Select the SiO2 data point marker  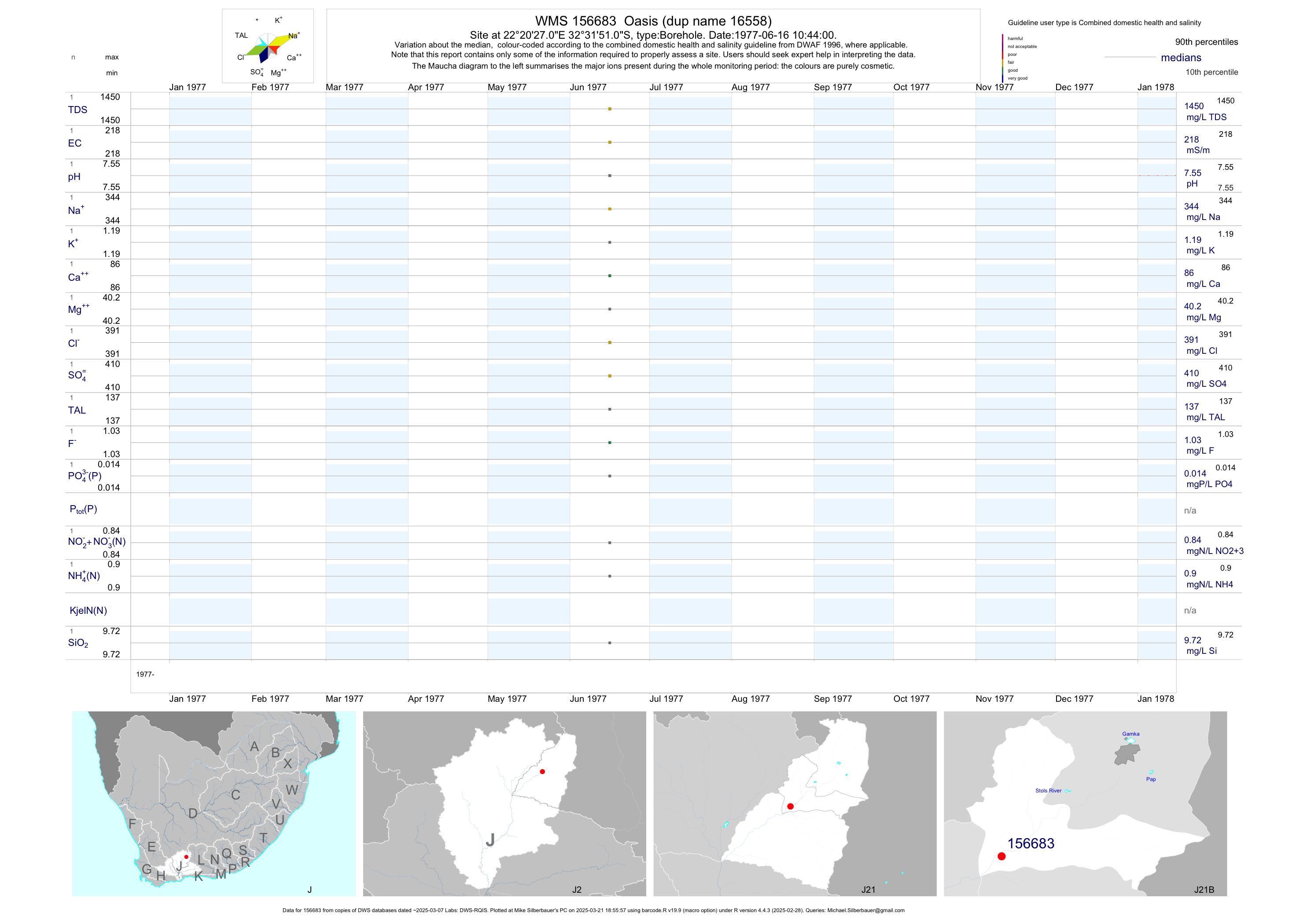tap(610, 643)
